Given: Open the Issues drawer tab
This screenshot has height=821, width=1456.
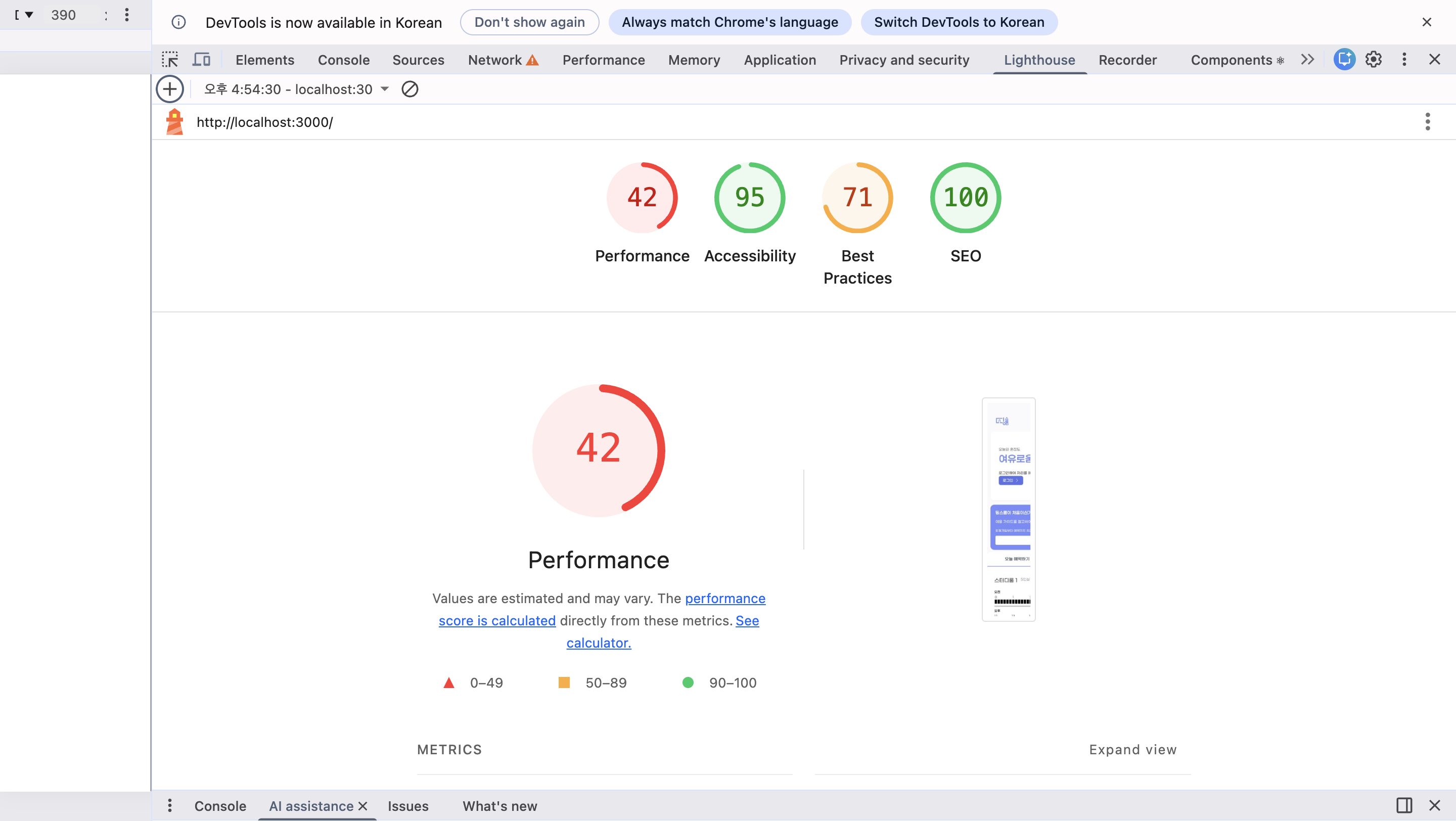Looking at the screenshot, I should [407, 806].
